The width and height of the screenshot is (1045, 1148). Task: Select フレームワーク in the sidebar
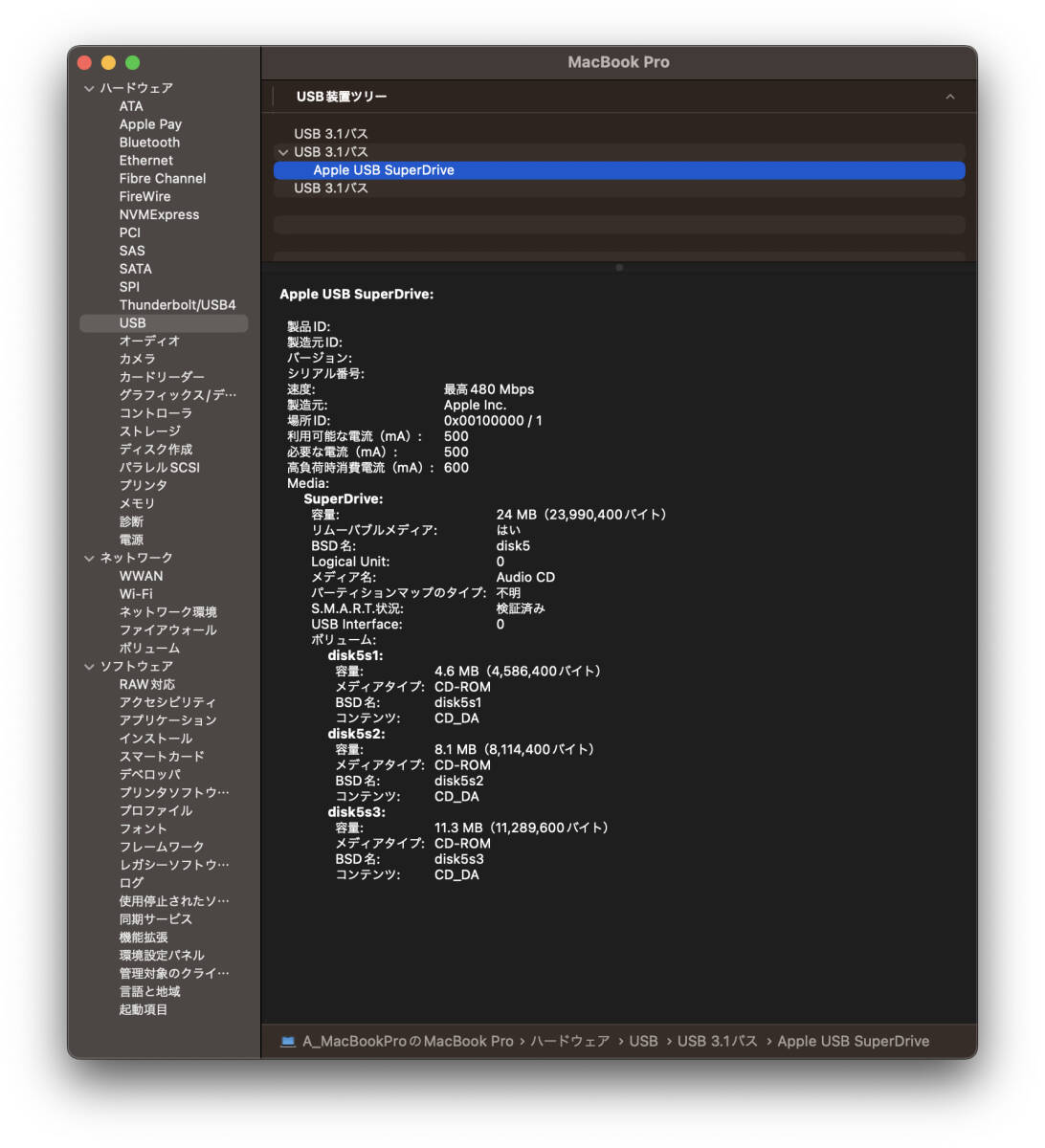point(162,848)
